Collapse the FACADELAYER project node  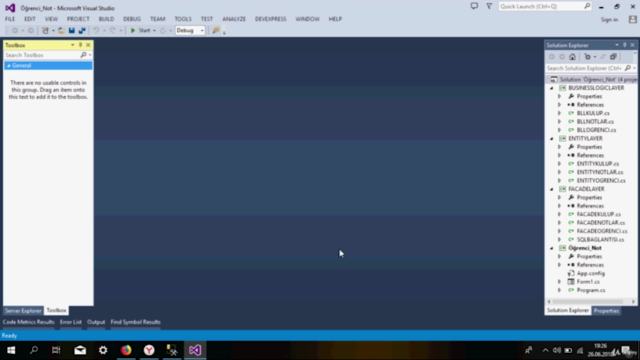coord(551,189)
